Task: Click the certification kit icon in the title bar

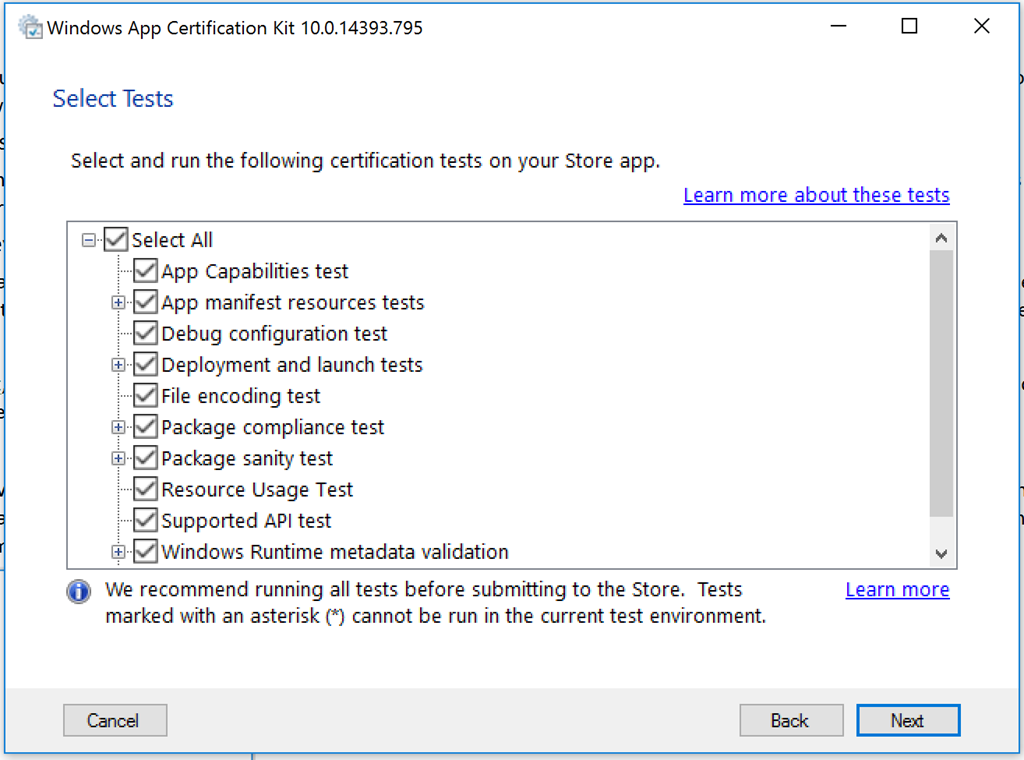Action: (x=29, y=26)
